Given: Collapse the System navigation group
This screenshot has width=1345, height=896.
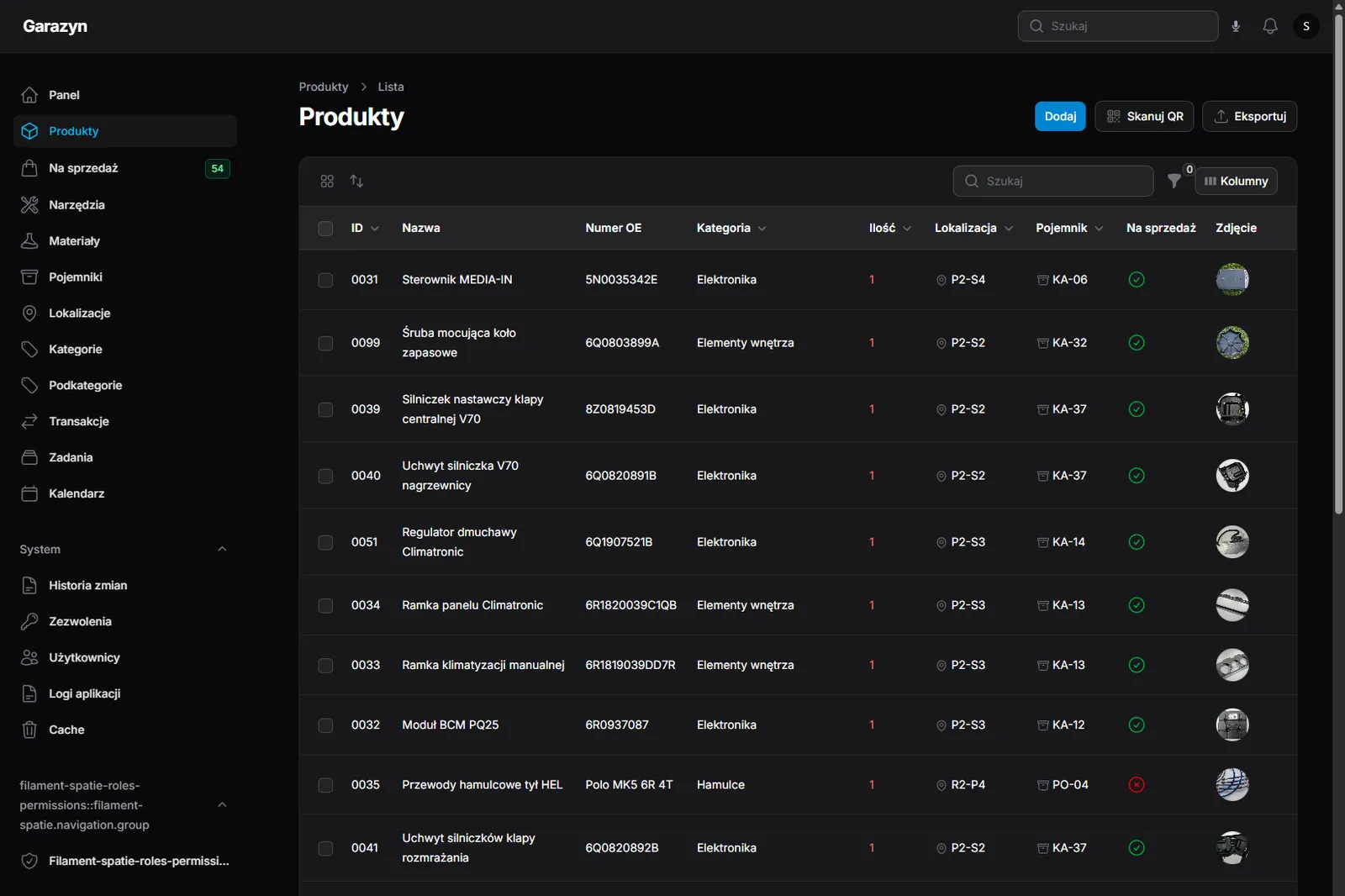Looking at the screenshot, I should click(222, 550).
